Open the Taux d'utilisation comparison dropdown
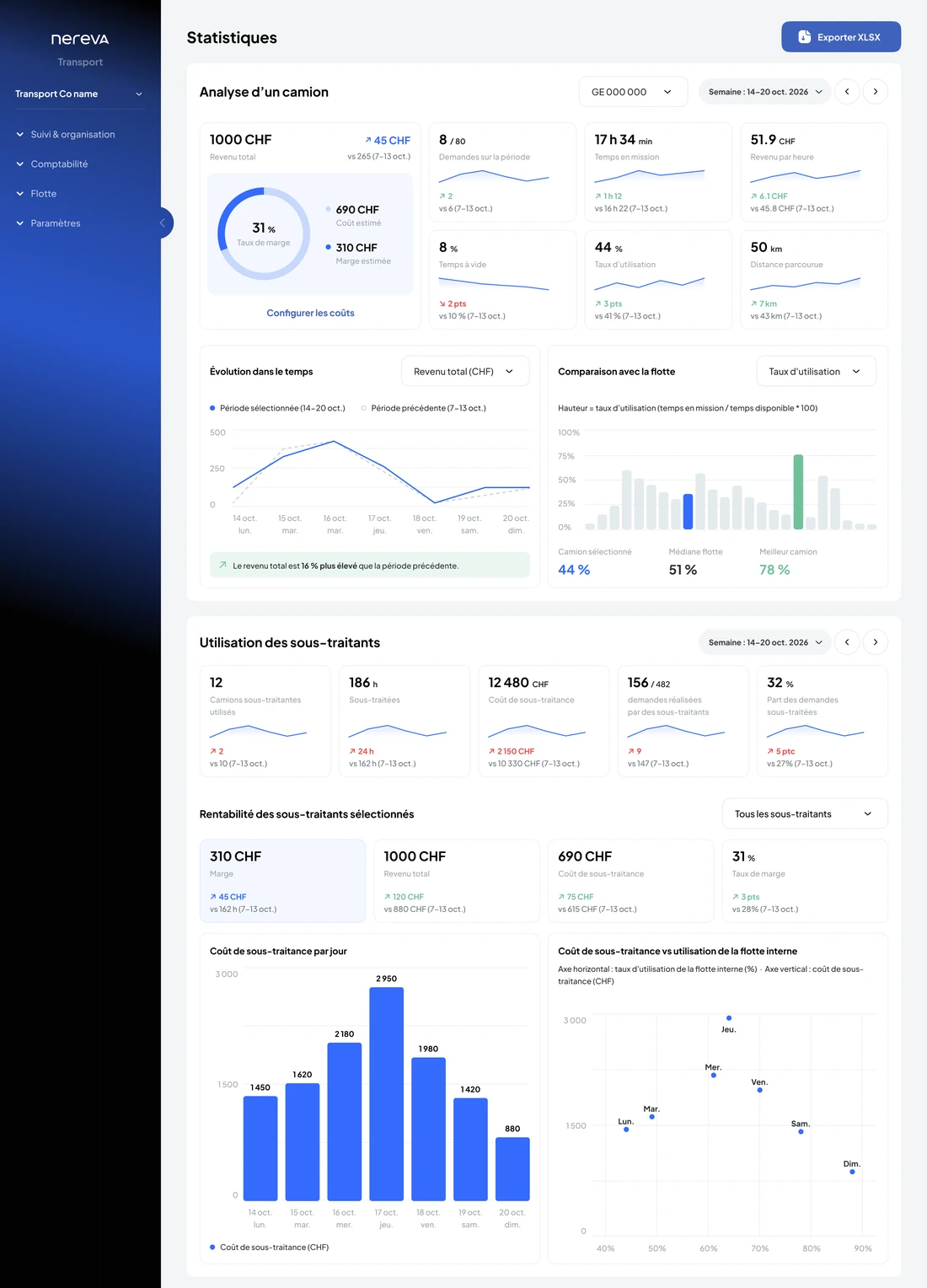The height and width of the screenshot is (1288, 927). tap(816, 371)
